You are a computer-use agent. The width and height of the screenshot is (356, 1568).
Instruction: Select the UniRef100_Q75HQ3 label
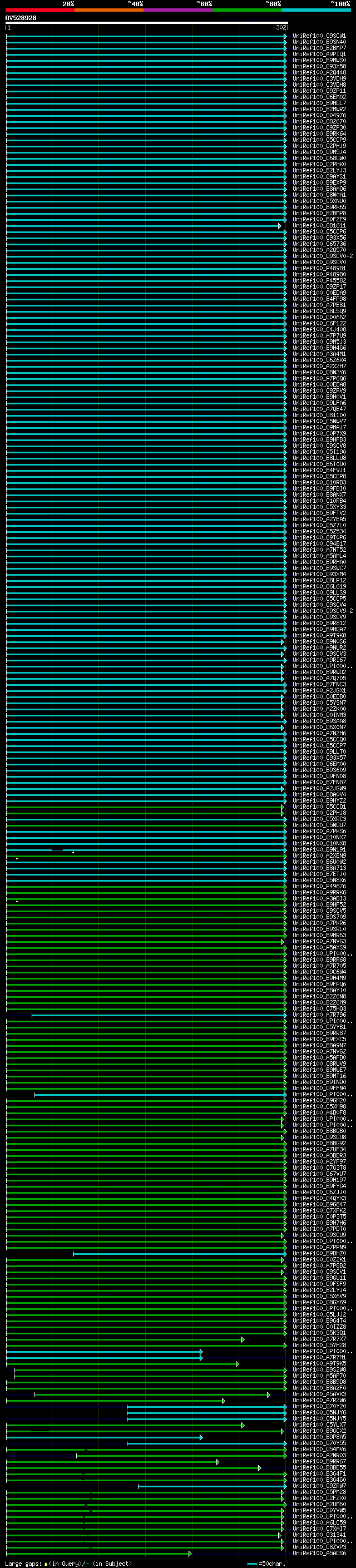[x=319, y=1008]
